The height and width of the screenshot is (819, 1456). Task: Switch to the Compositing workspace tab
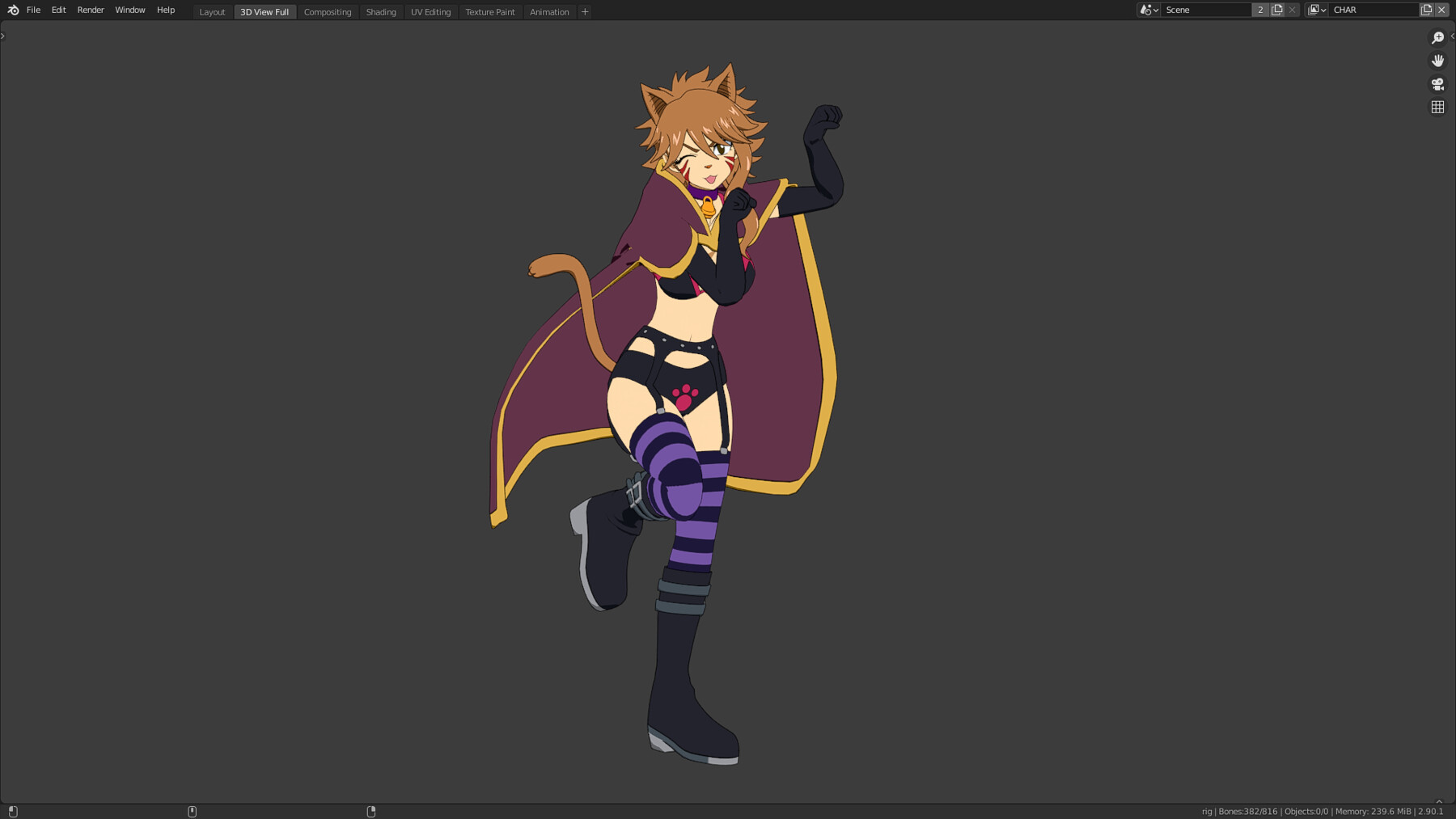pos(328,12)
